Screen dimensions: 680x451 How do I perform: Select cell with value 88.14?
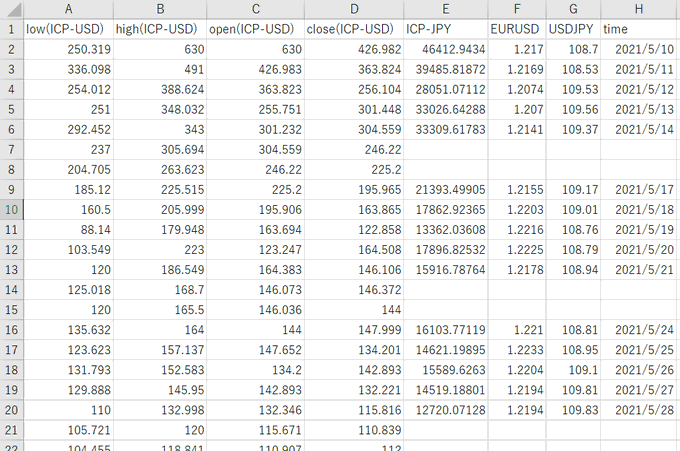[69, 230]
